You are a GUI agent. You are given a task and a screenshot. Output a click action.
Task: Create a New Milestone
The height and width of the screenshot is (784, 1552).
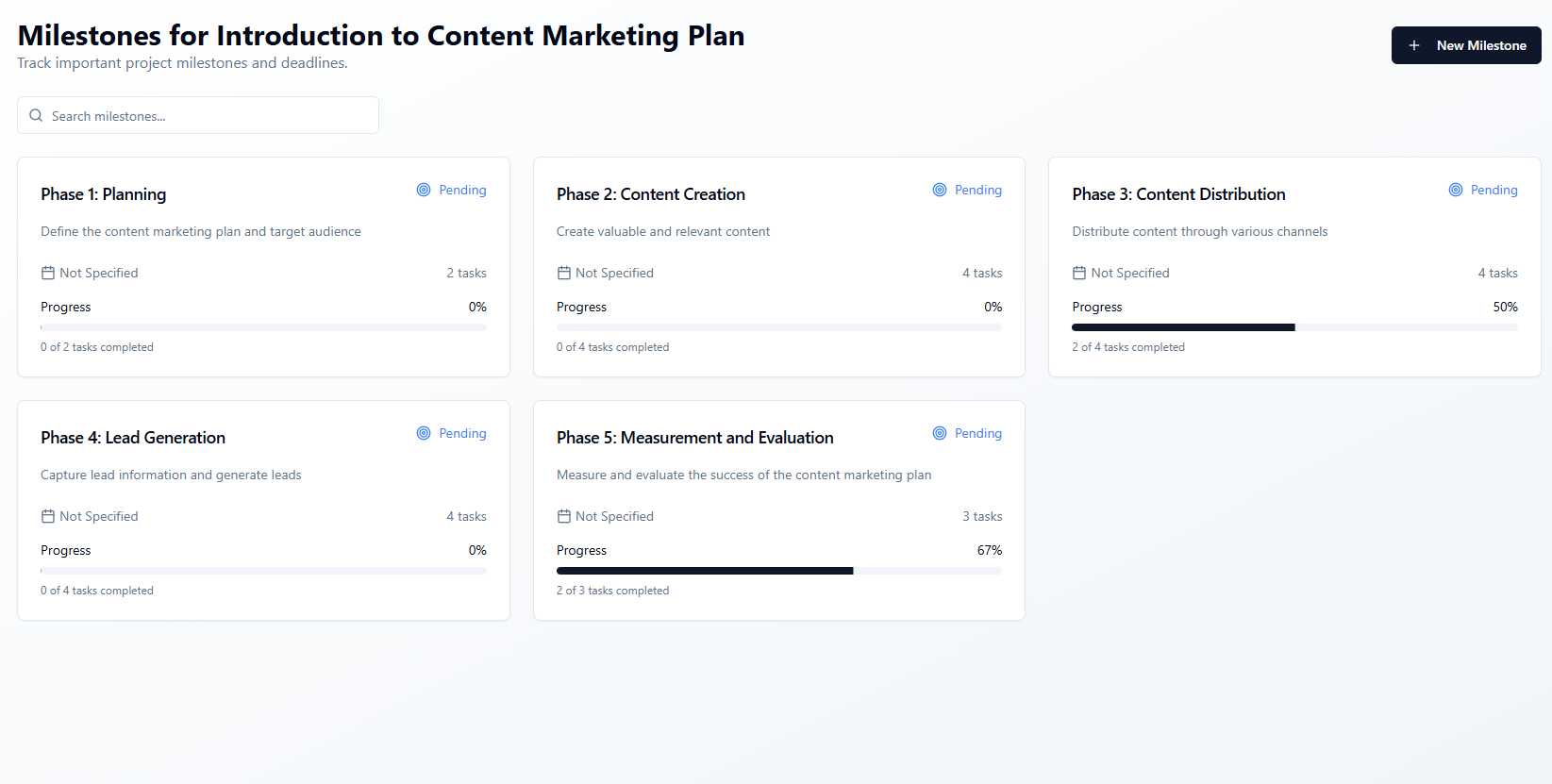(x=1466, y=45)
